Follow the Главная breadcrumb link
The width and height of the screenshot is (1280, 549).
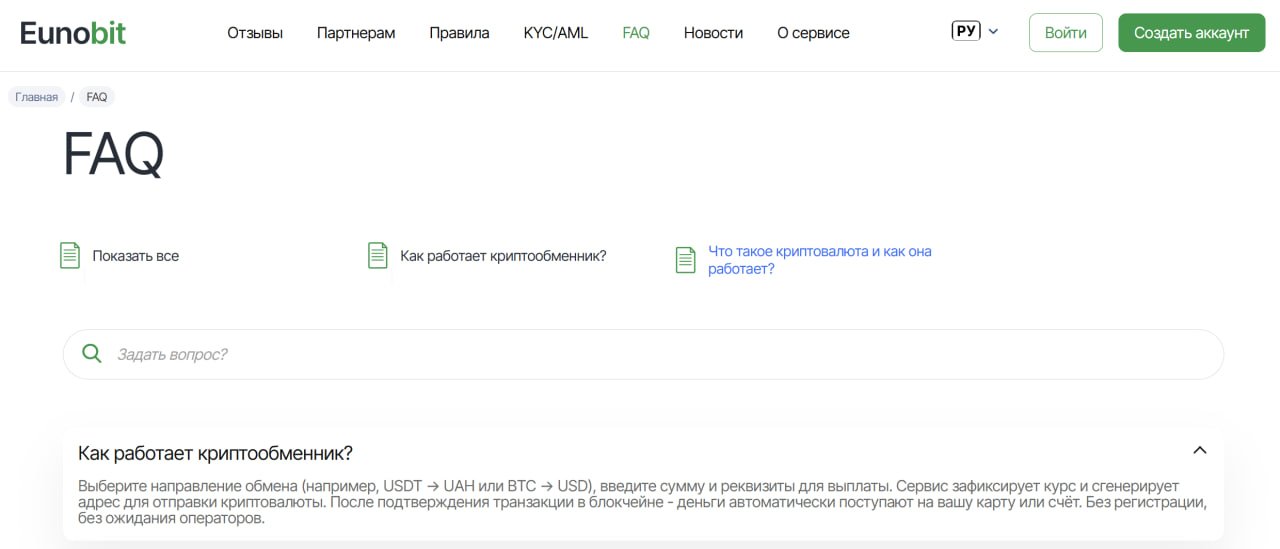tap(37, 97)
